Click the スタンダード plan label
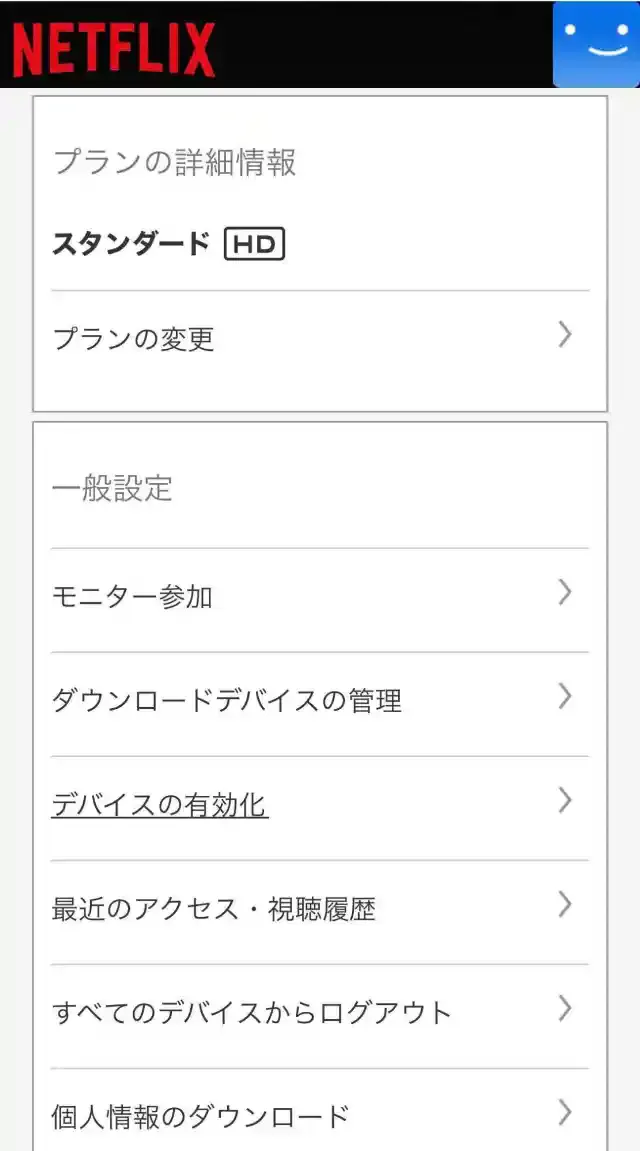Image resolution: width=640 pixels, height=1151 pixels. [130, 243]
